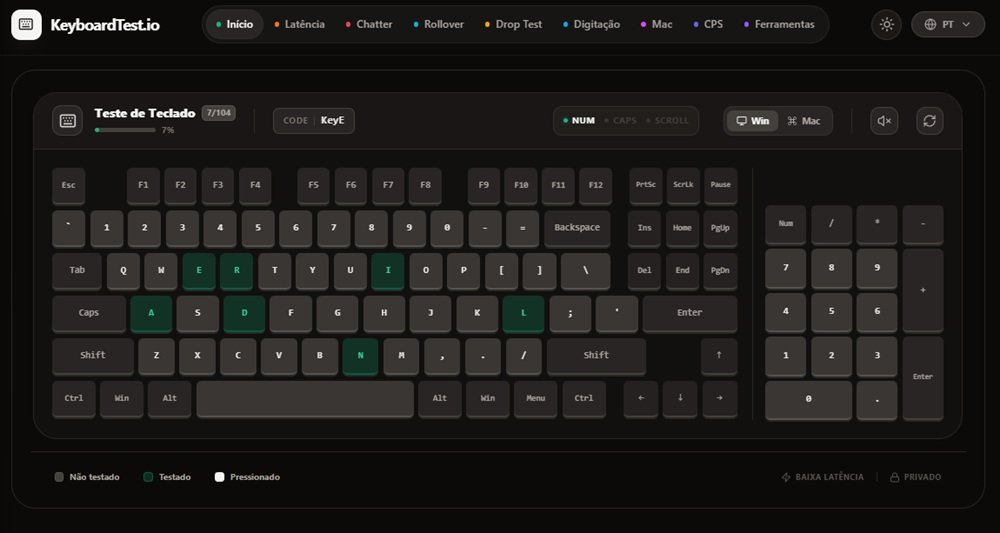This screenshot has height=533, width=1000.
Task: Toggle the light/dark theme sun icon
Action: [x=885, y=24]
